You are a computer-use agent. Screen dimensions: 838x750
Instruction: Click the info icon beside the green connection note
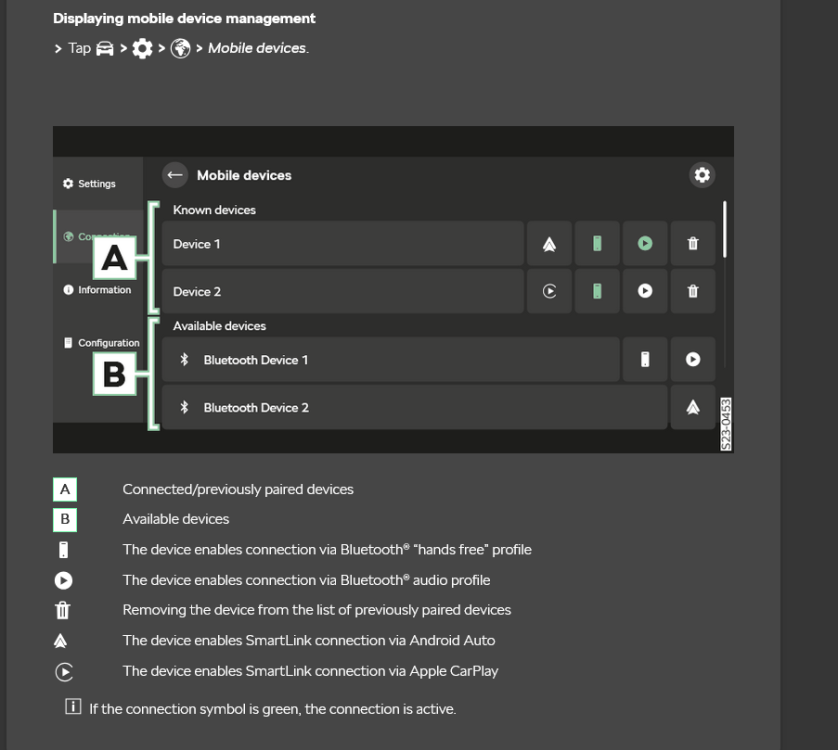73,706
